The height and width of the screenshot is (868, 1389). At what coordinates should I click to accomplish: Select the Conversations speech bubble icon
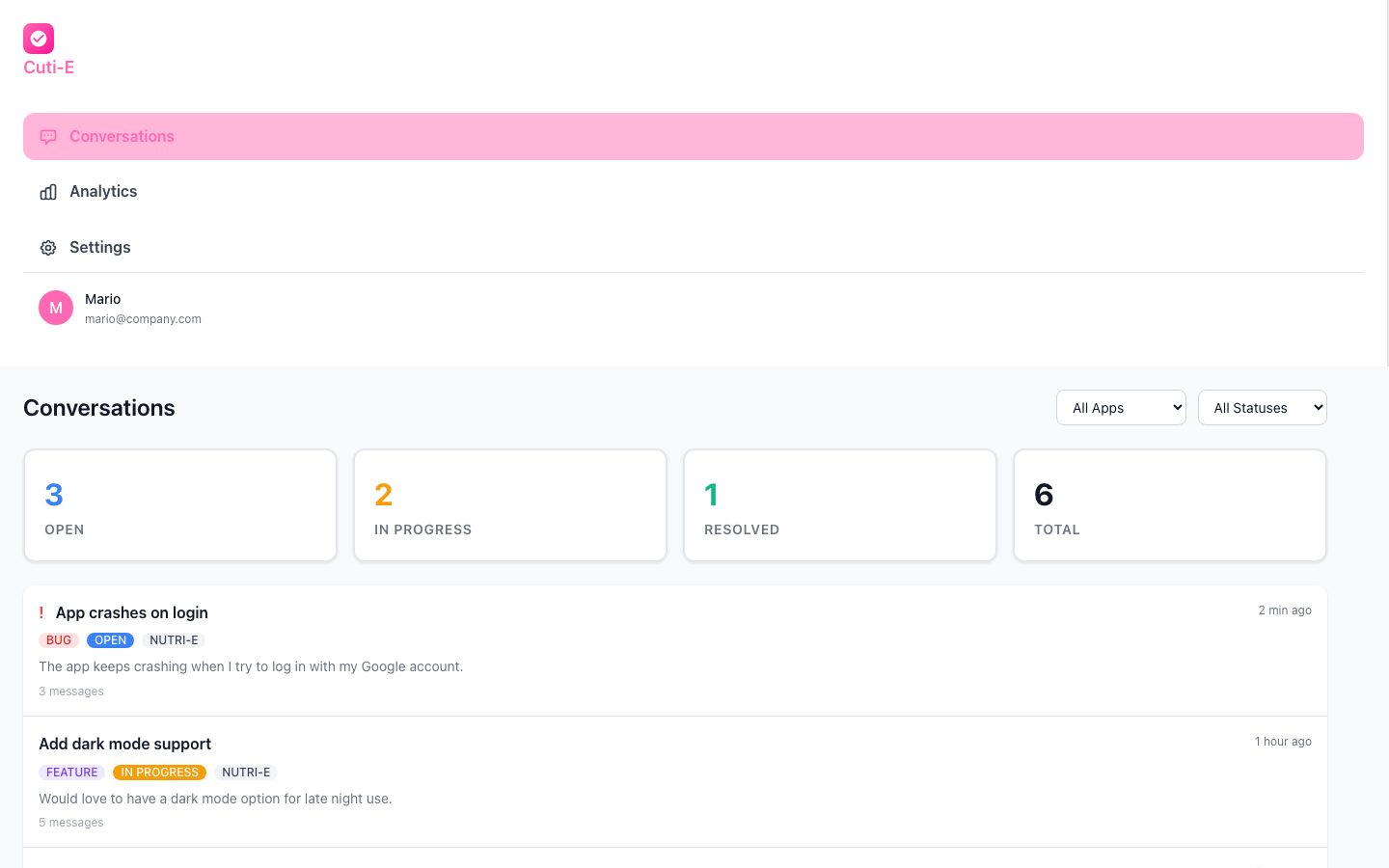[x=48, y=136]
